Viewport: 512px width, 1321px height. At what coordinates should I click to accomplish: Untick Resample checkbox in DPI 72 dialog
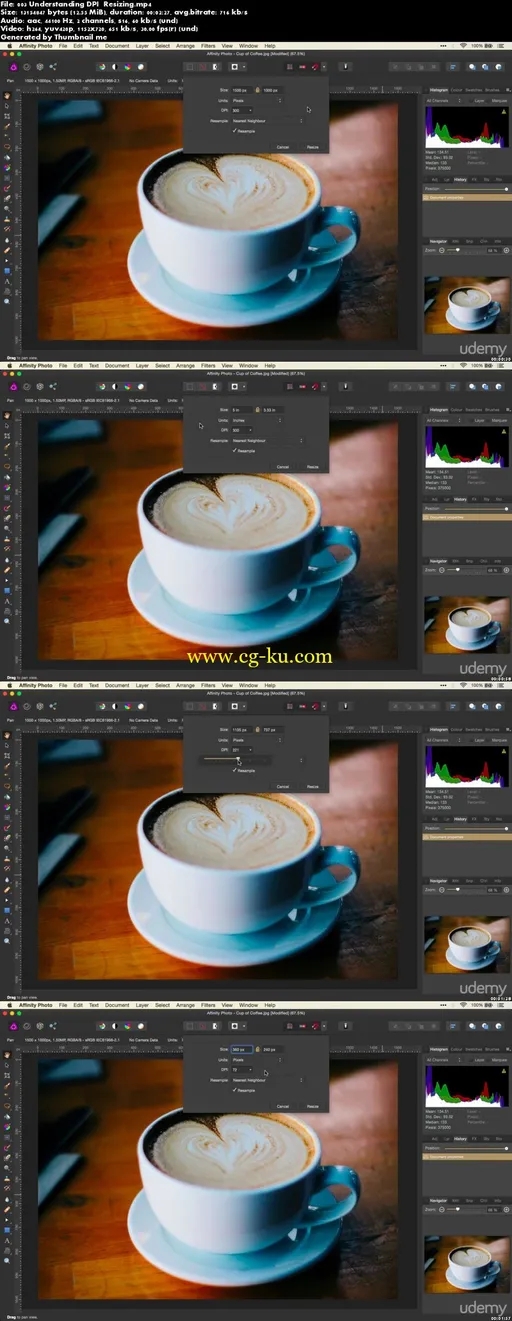click(234, 1091)
